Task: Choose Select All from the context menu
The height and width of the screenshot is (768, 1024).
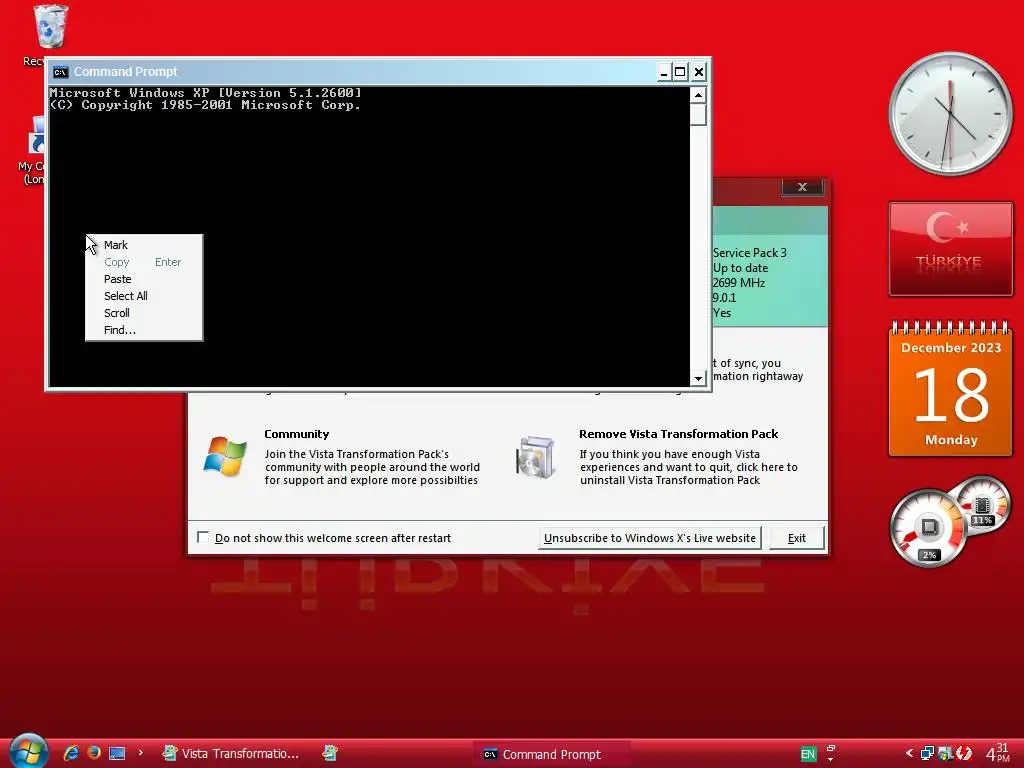Action: point(144,296)
